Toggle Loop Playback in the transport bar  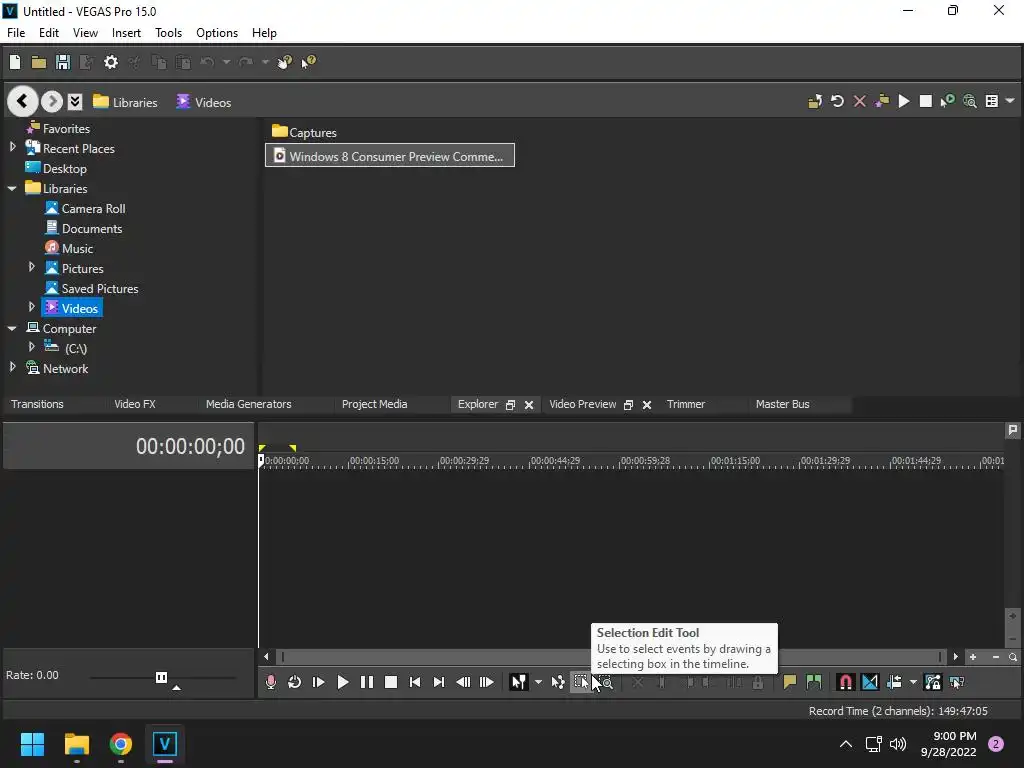pos(295,682)
